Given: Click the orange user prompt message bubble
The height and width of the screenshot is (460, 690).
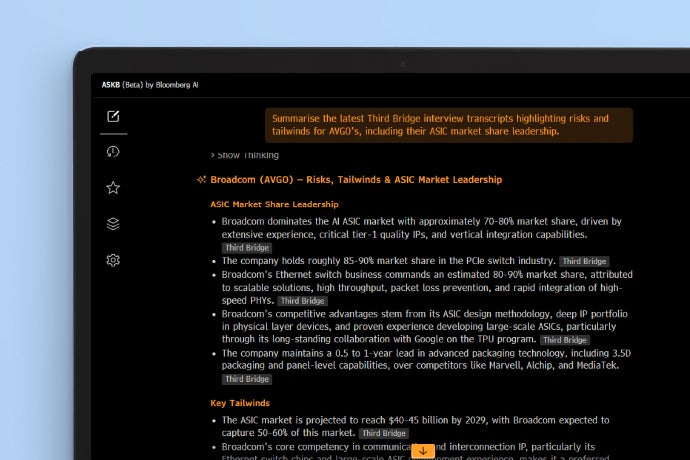Looking at the screenshot, I should point(448,124).
